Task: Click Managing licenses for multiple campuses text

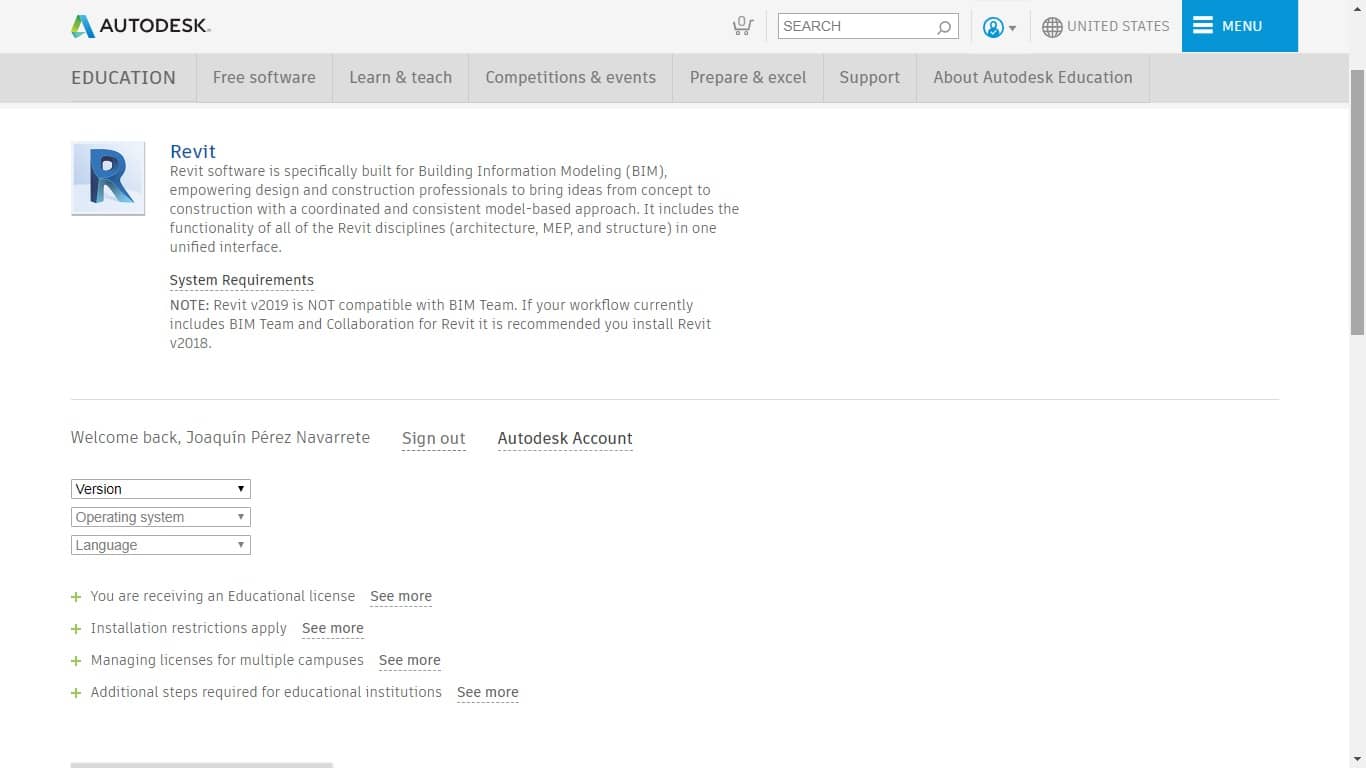Action: [227, 660]
